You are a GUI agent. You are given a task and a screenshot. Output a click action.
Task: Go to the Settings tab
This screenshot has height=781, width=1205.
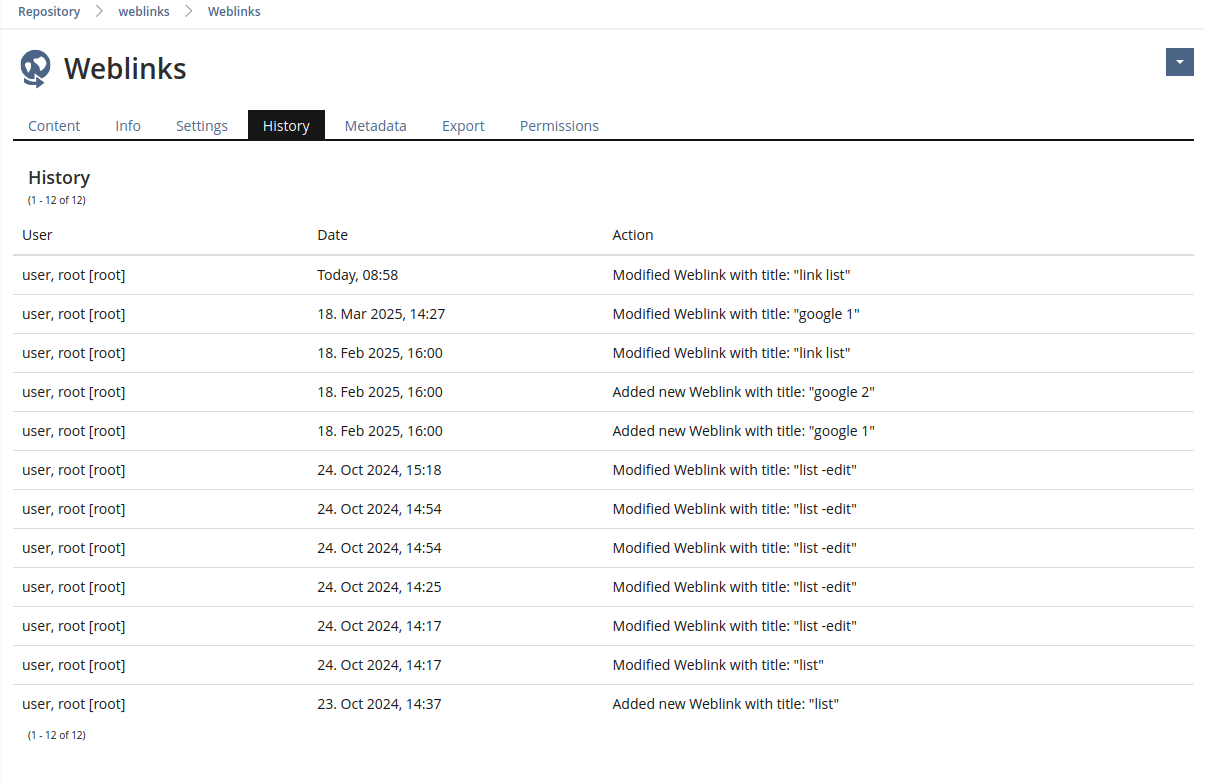click(202, 126)
